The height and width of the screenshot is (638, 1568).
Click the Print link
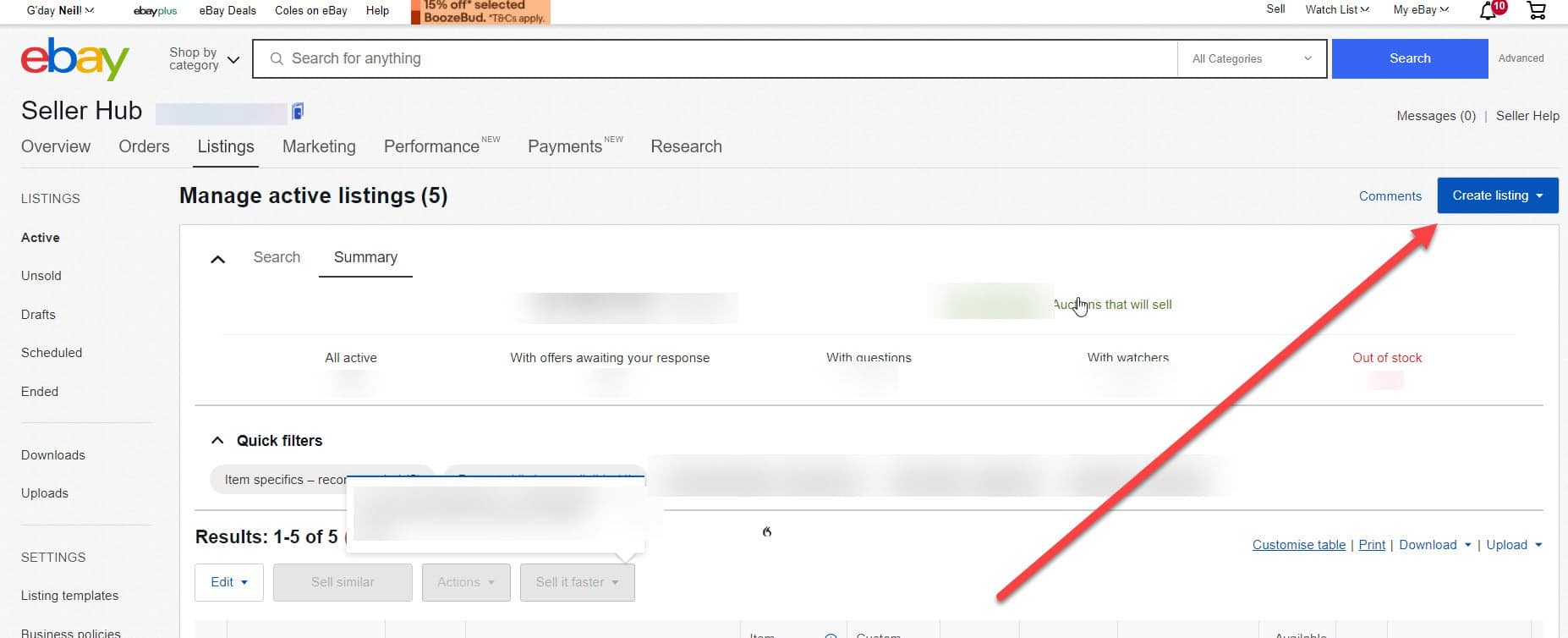[1372, 545]
